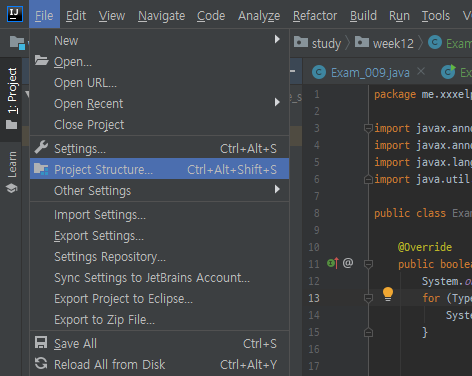The height and width of the screenshot is (376, 472).
Task: Click line number 13 in the gutter
Action: point(314,298)
